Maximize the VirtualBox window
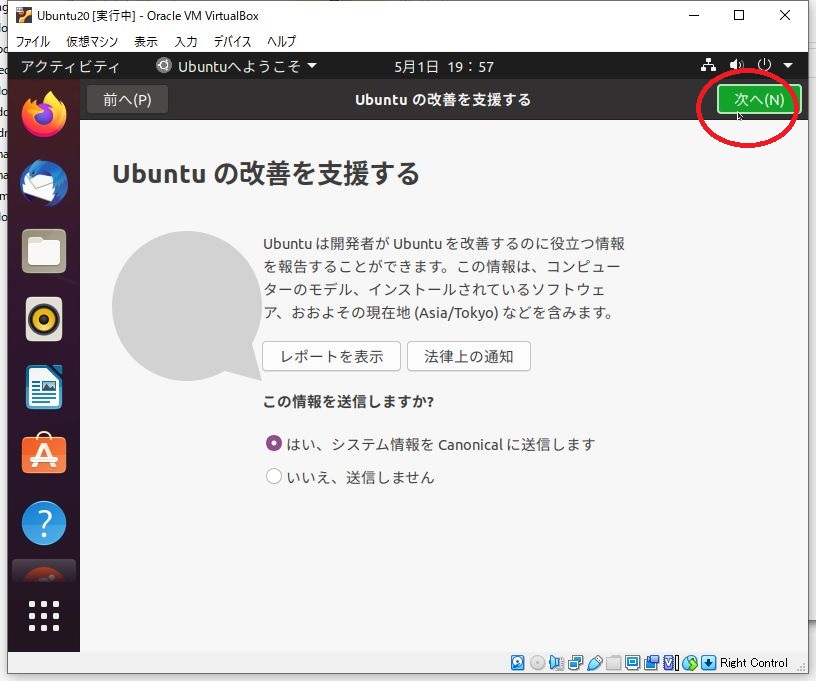The width and height of the screenshot is (816, 681). 738,15
